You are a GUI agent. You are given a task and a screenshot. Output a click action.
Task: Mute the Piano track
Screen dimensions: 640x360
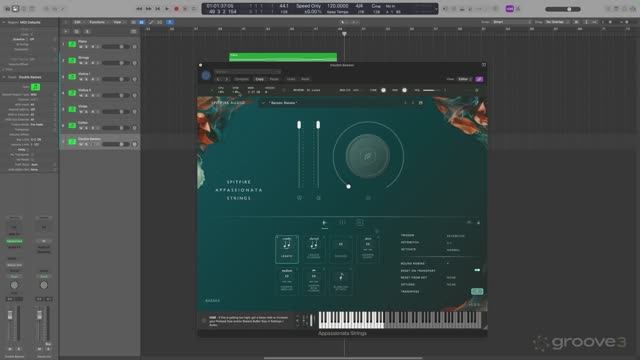81,47
